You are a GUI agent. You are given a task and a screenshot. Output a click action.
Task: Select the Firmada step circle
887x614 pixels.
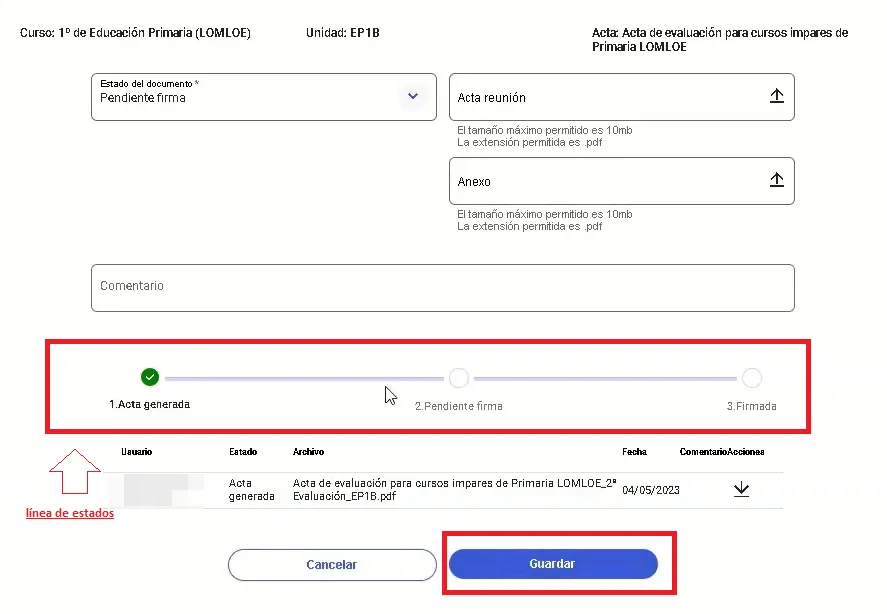(752, 377)
